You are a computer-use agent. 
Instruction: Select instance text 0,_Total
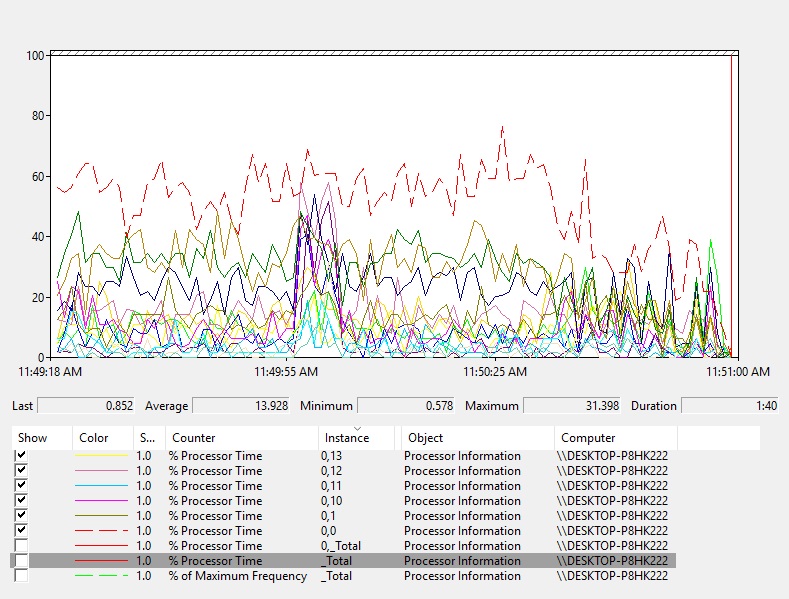click(x=341, y=546)
